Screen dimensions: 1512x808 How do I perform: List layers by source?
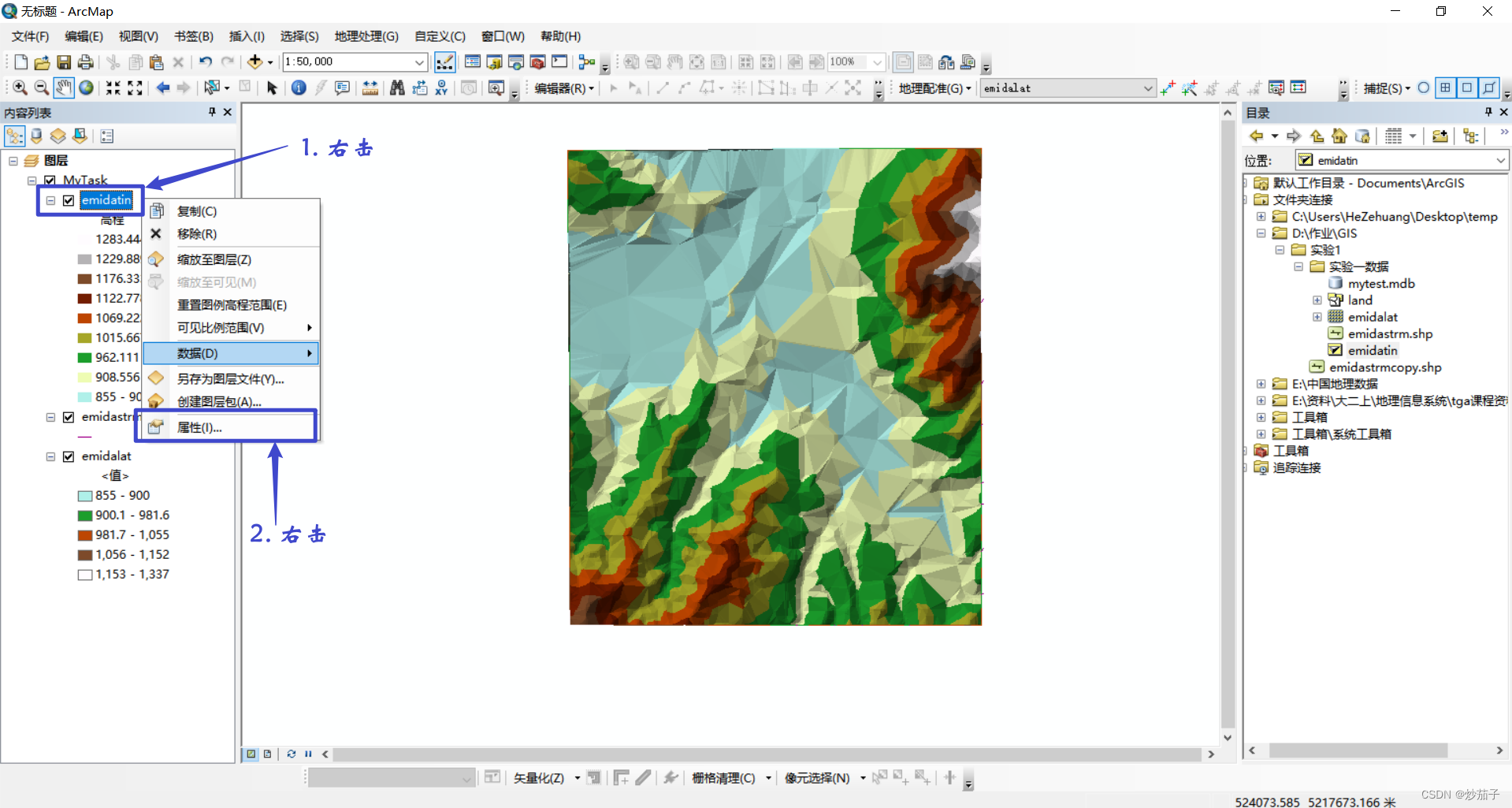(x=36, y=136)
